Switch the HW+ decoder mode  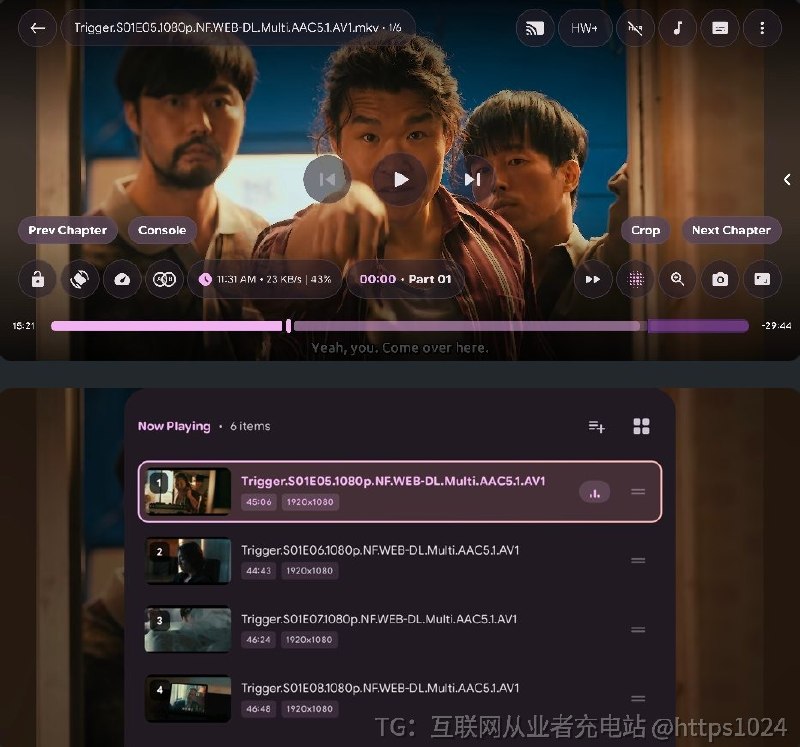(x=584, y=28)
